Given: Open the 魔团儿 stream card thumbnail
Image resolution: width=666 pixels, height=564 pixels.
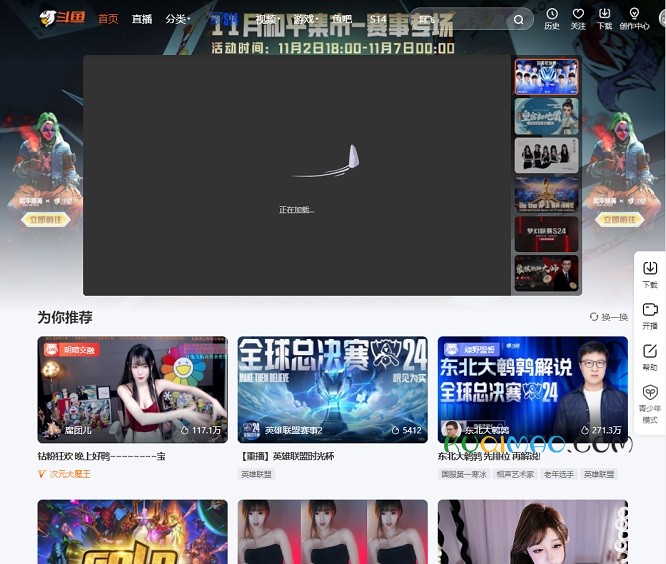Looking at the screenshot, I should (x=133, y=389).
